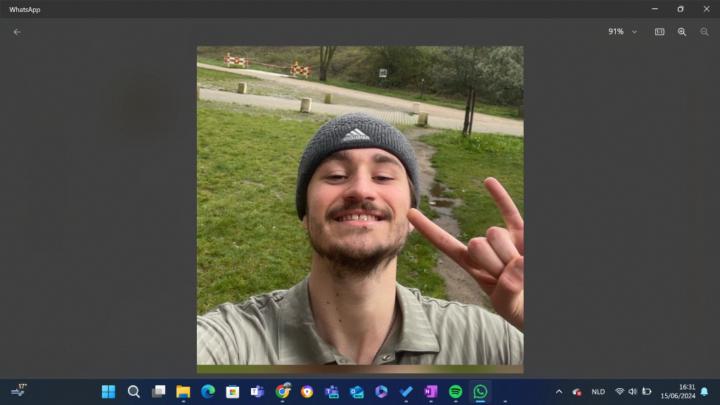Screen dimensions: 720x405
Task: Open Microsoft To Do checkmark icon
Action: pyautogui.click(x=406, y=392)
